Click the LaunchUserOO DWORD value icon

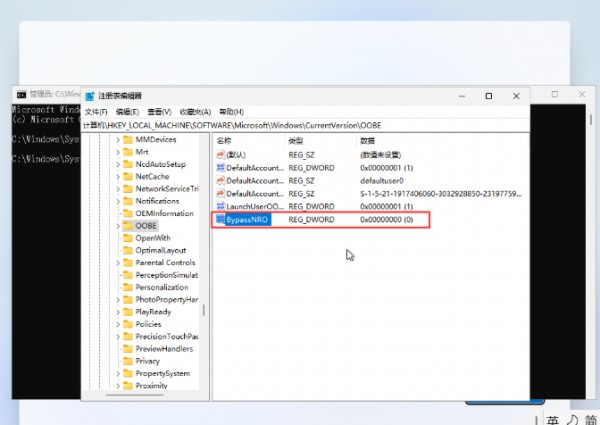(220, 207)
